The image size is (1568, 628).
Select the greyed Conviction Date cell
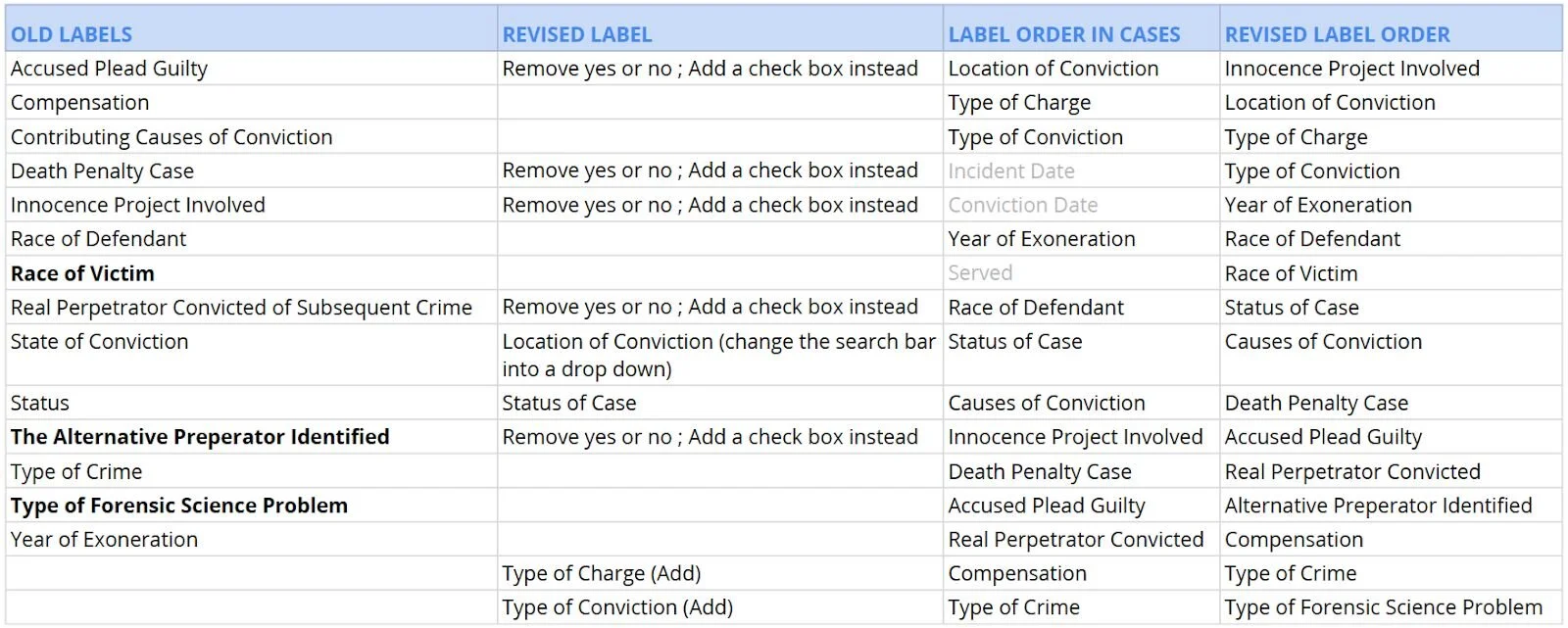[1081, 205]
